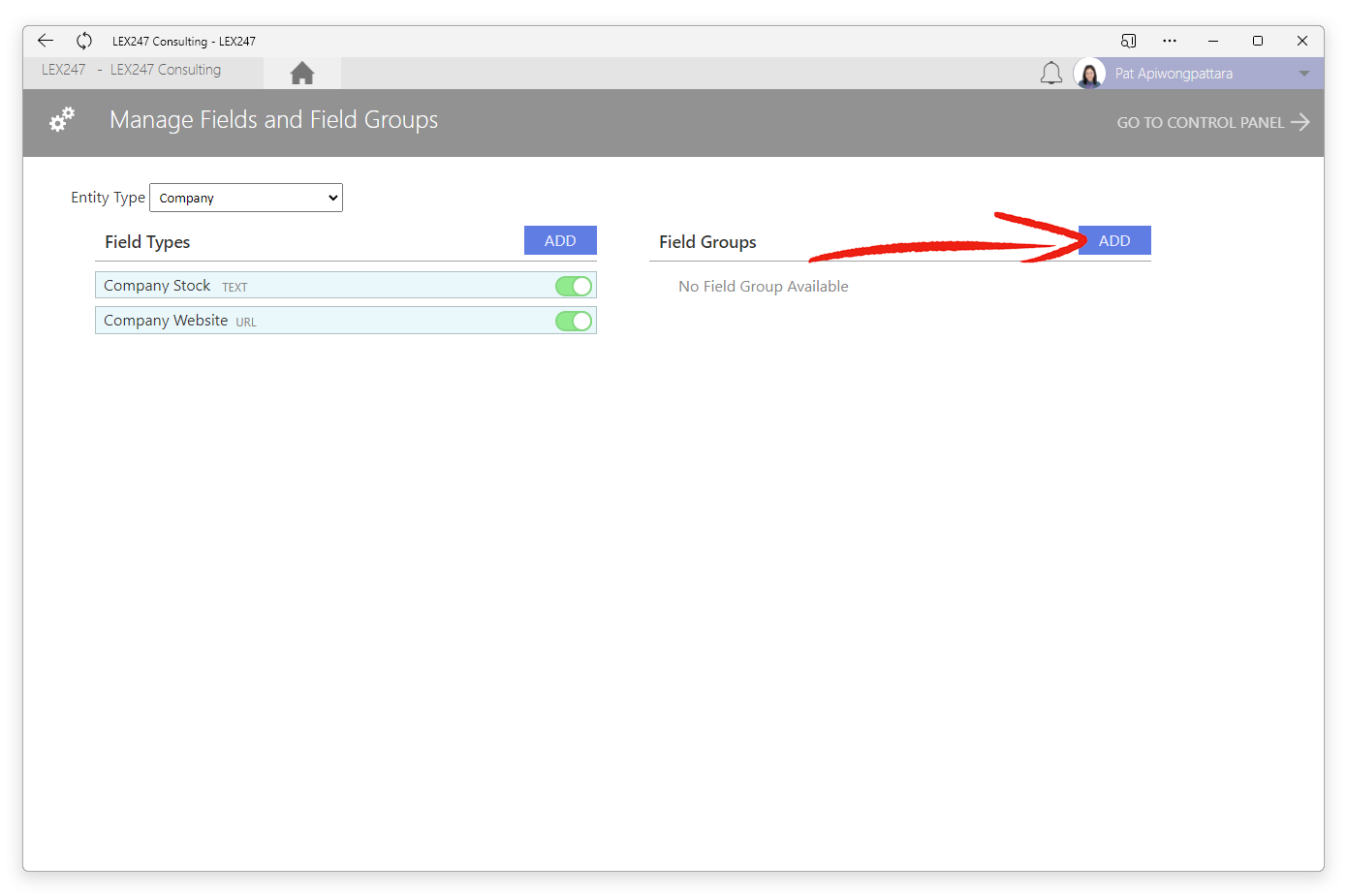Image resolution: width=1347 pixels, height=896 pixels.
Task: Click the Entity Type label
Action: pyautogui.click(x=108, y=198)
